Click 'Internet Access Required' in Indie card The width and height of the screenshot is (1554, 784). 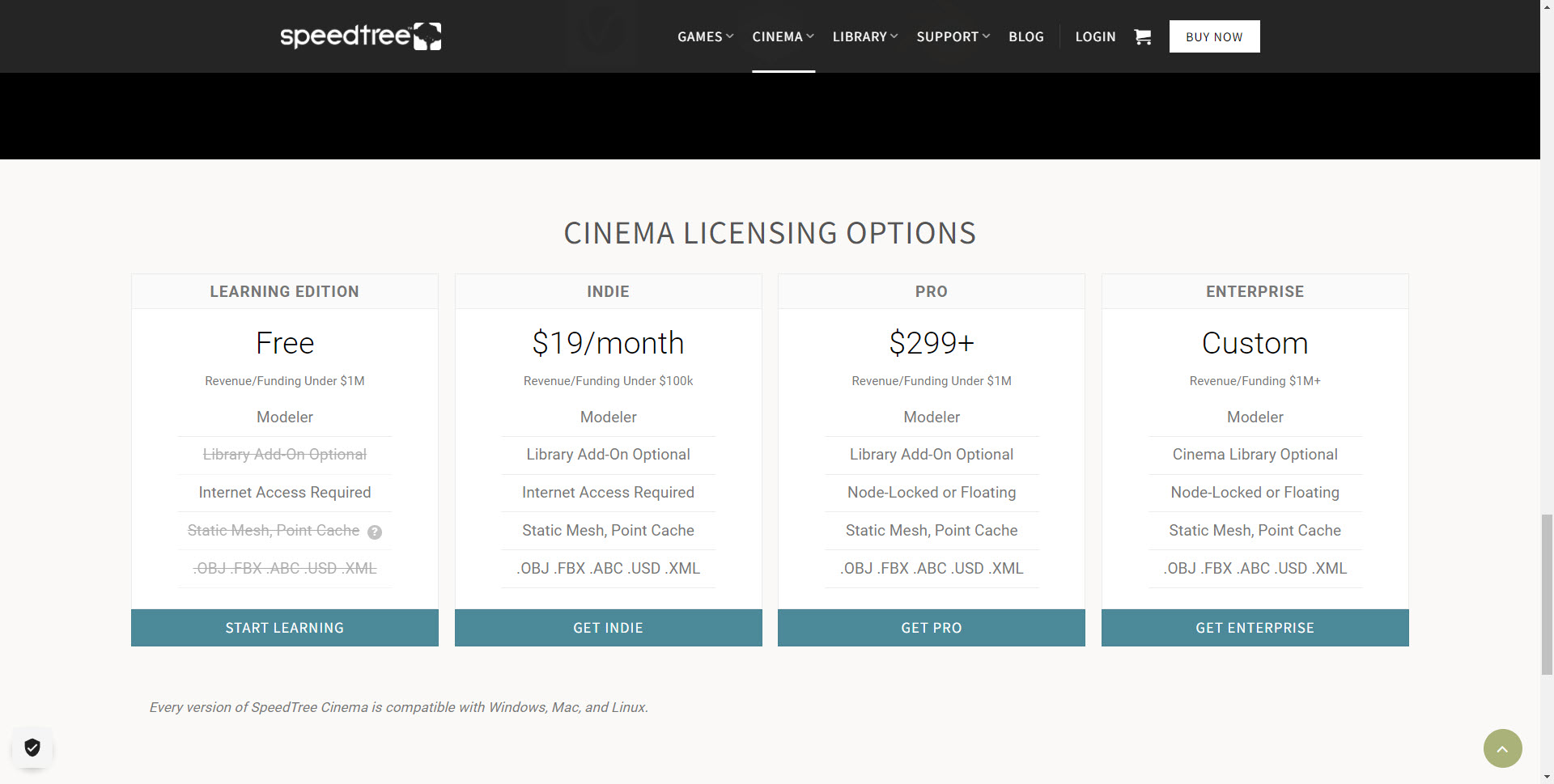pyautogui.click(x=609, y=493)
